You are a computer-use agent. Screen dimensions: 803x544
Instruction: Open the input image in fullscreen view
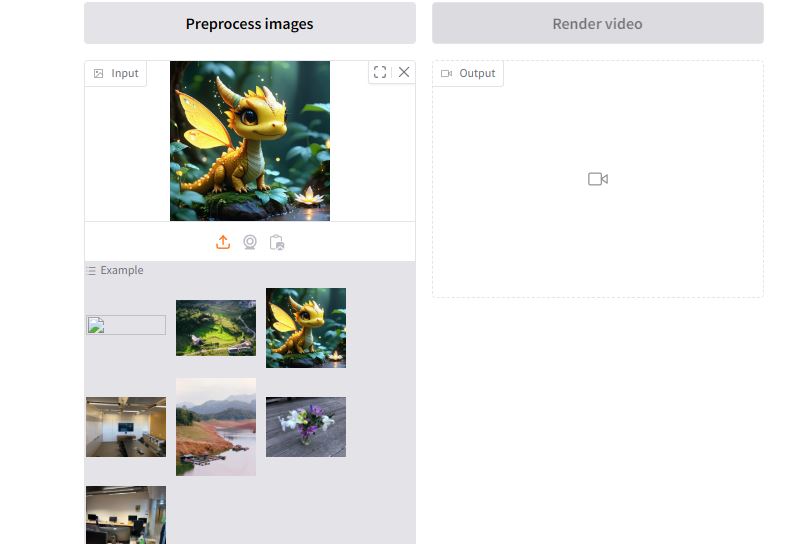click(380, 72)
